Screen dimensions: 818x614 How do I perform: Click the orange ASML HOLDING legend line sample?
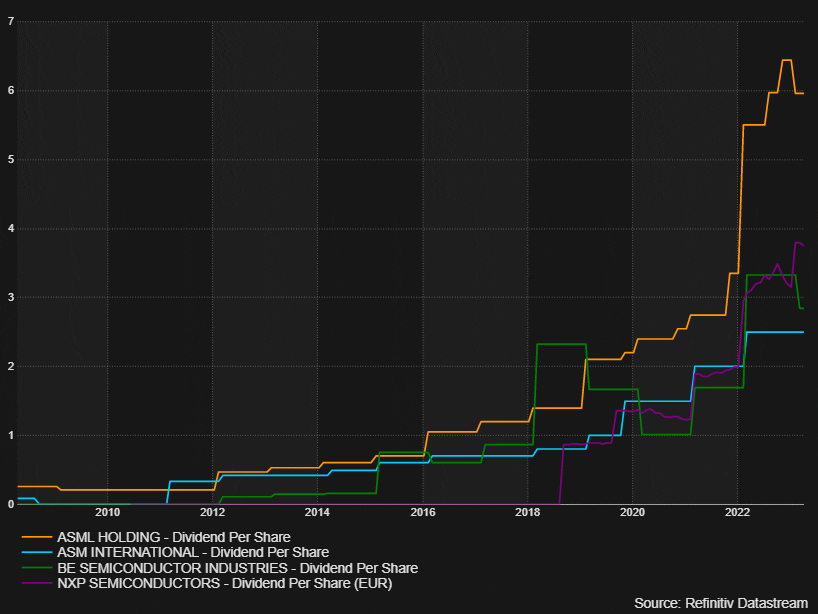tap(37, 537)
